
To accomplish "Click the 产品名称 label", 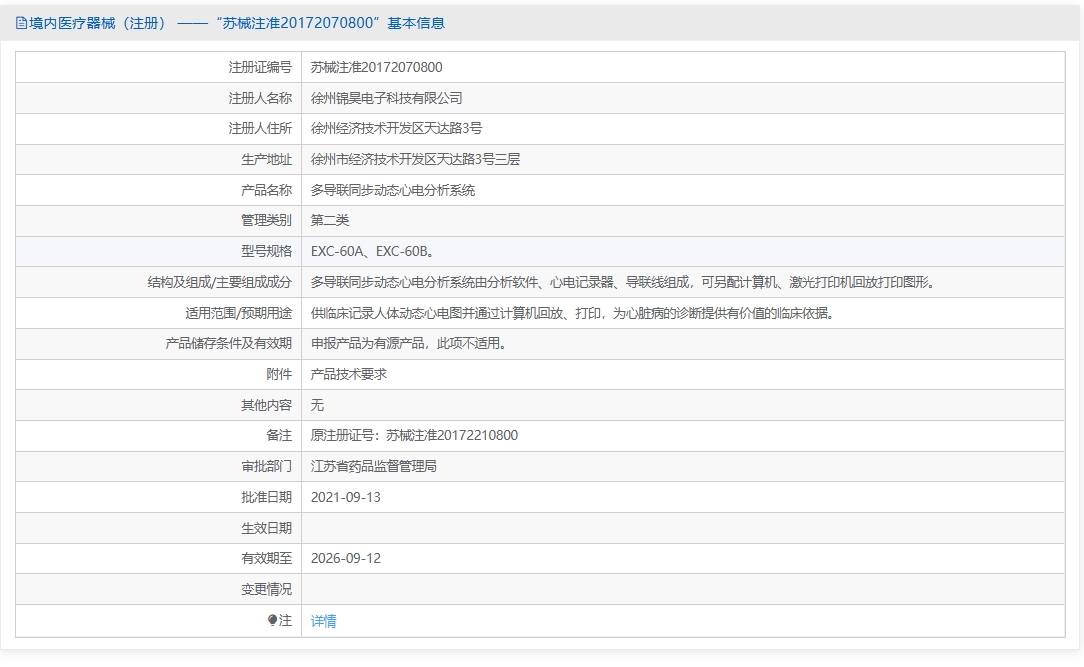I will coord(266,190).
